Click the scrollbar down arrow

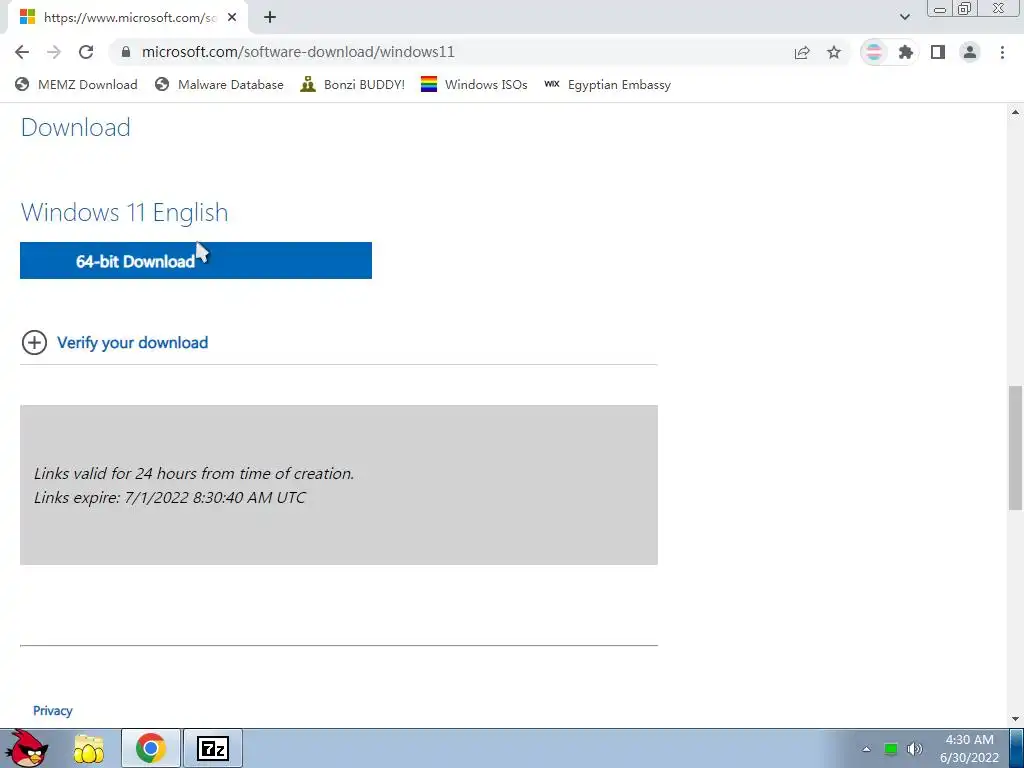click(x=1015, y=718)
